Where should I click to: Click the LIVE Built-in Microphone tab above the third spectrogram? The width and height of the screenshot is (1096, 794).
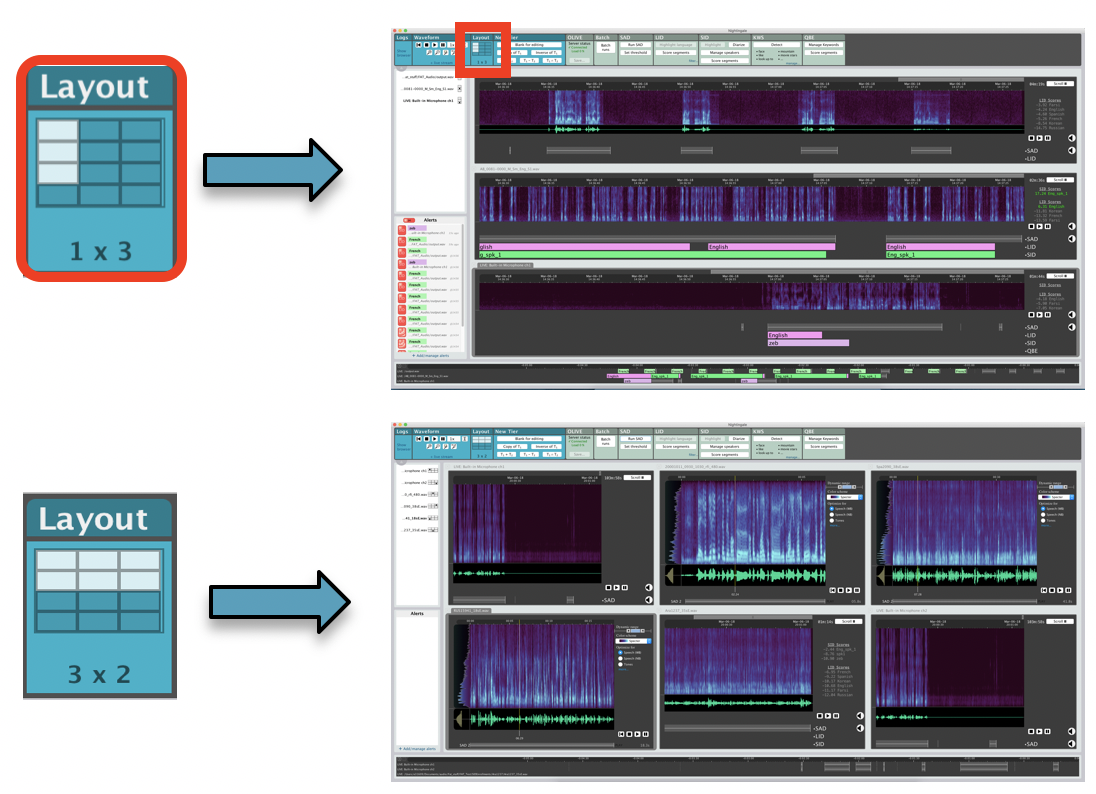506,265
